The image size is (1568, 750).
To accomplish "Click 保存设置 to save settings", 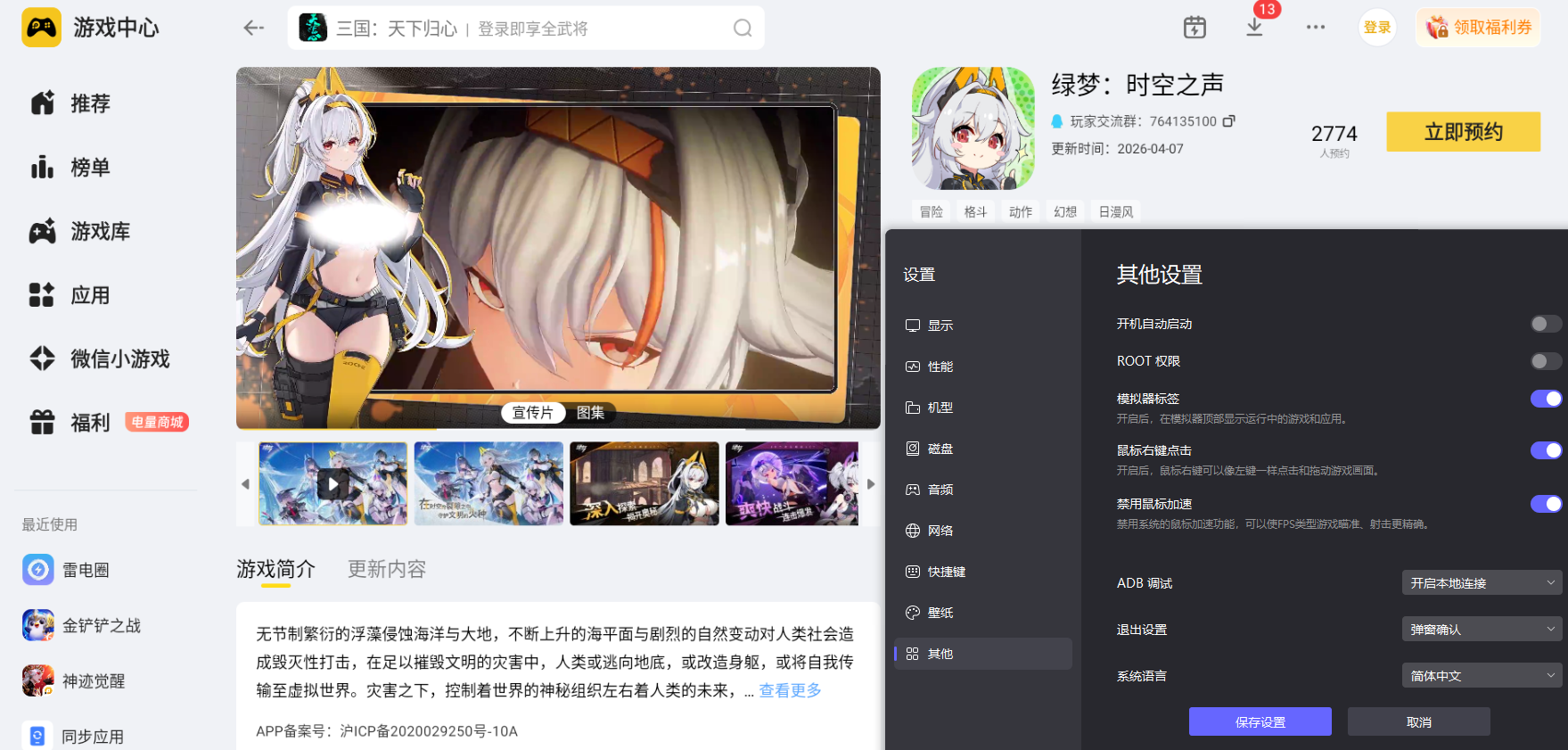I will pos(1260,721).
